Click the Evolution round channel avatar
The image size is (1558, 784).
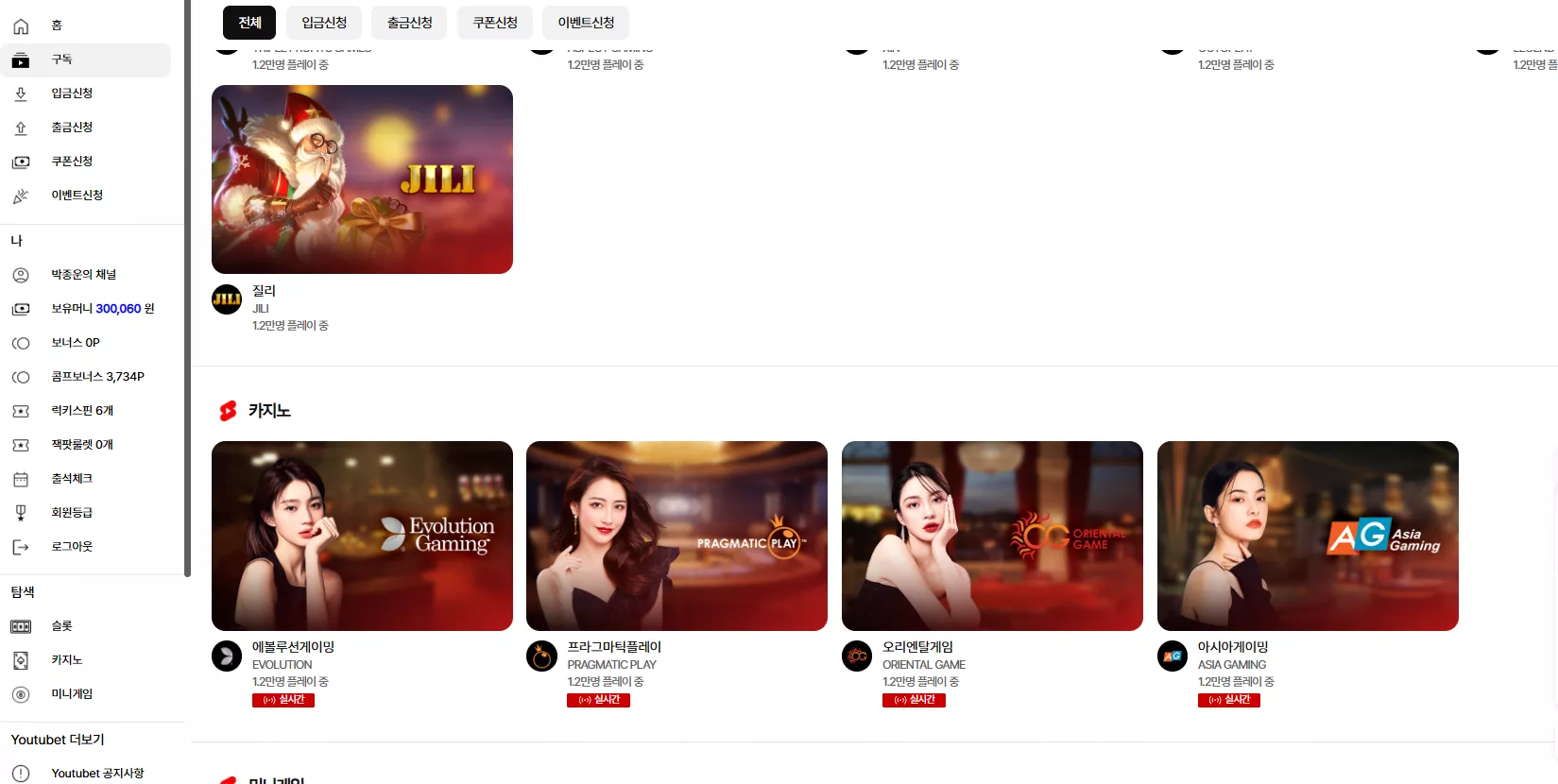[227, 656]
